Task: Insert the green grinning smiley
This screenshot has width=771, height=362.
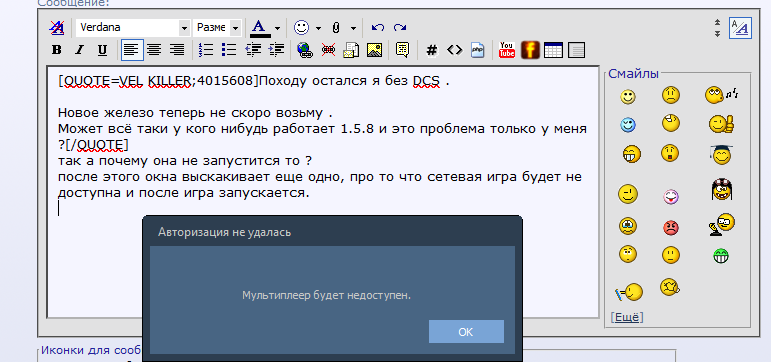Action: pyautogui.click(x=721, y=256)
